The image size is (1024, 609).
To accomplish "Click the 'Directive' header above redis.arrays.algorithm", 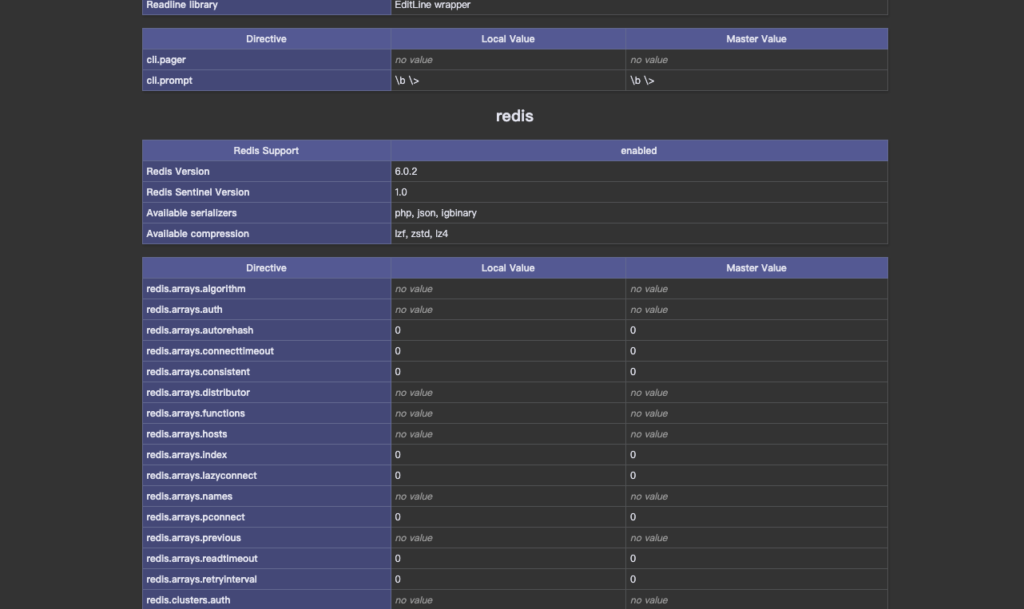I will coord(266,268).
